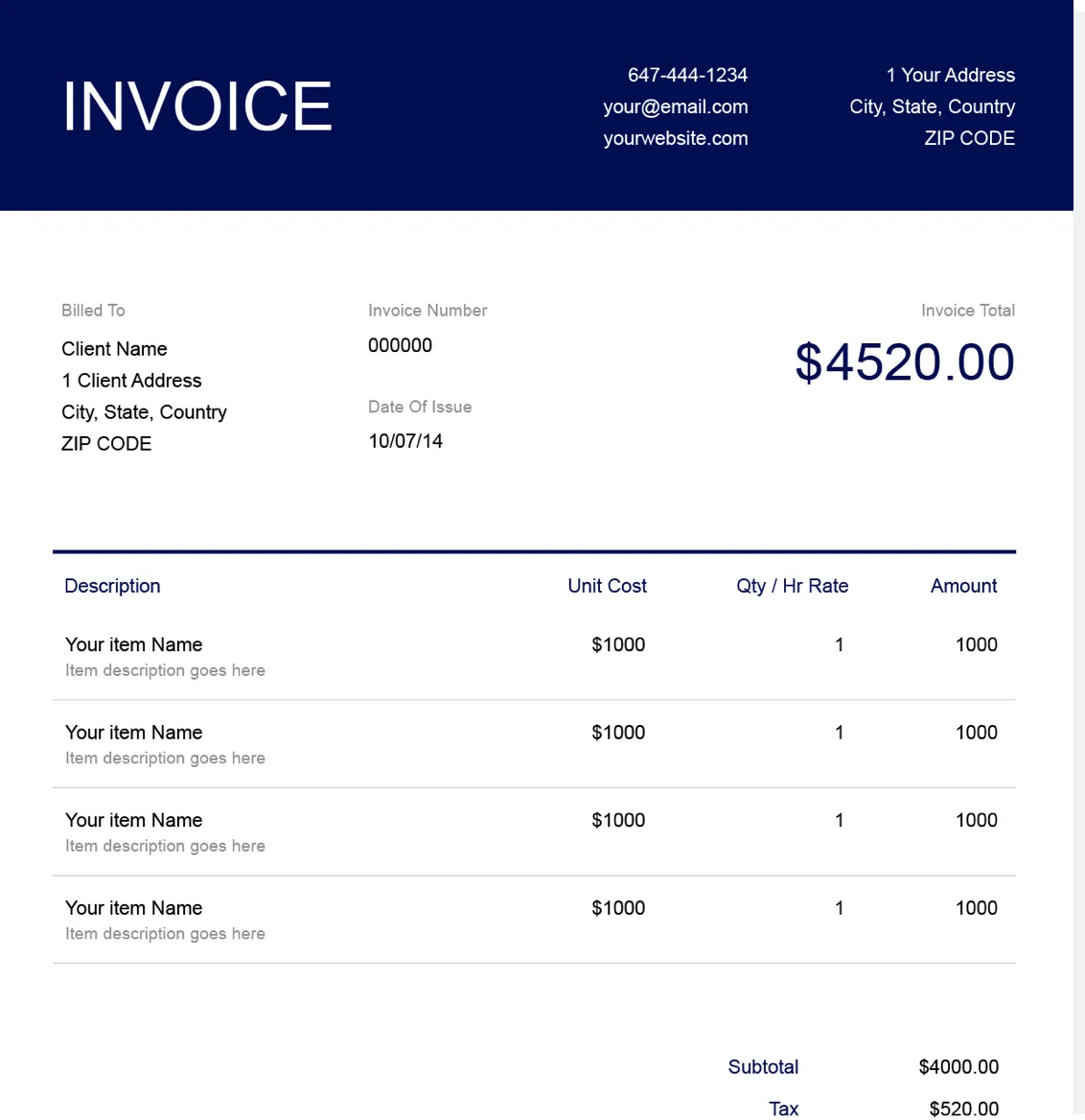Click the tax amount $520.00

[963, 1108]
